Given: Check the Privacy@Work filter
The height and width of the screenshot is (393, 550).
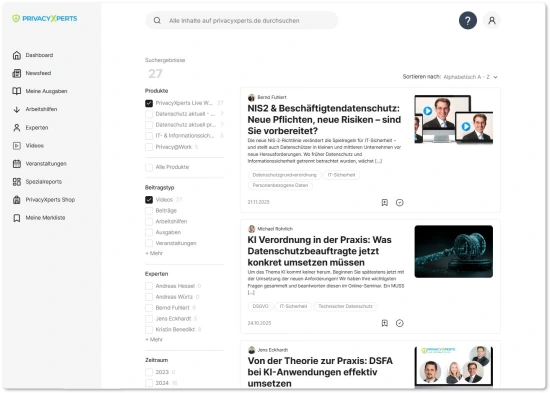Looking at the screenshot, I should coord(149,147).
